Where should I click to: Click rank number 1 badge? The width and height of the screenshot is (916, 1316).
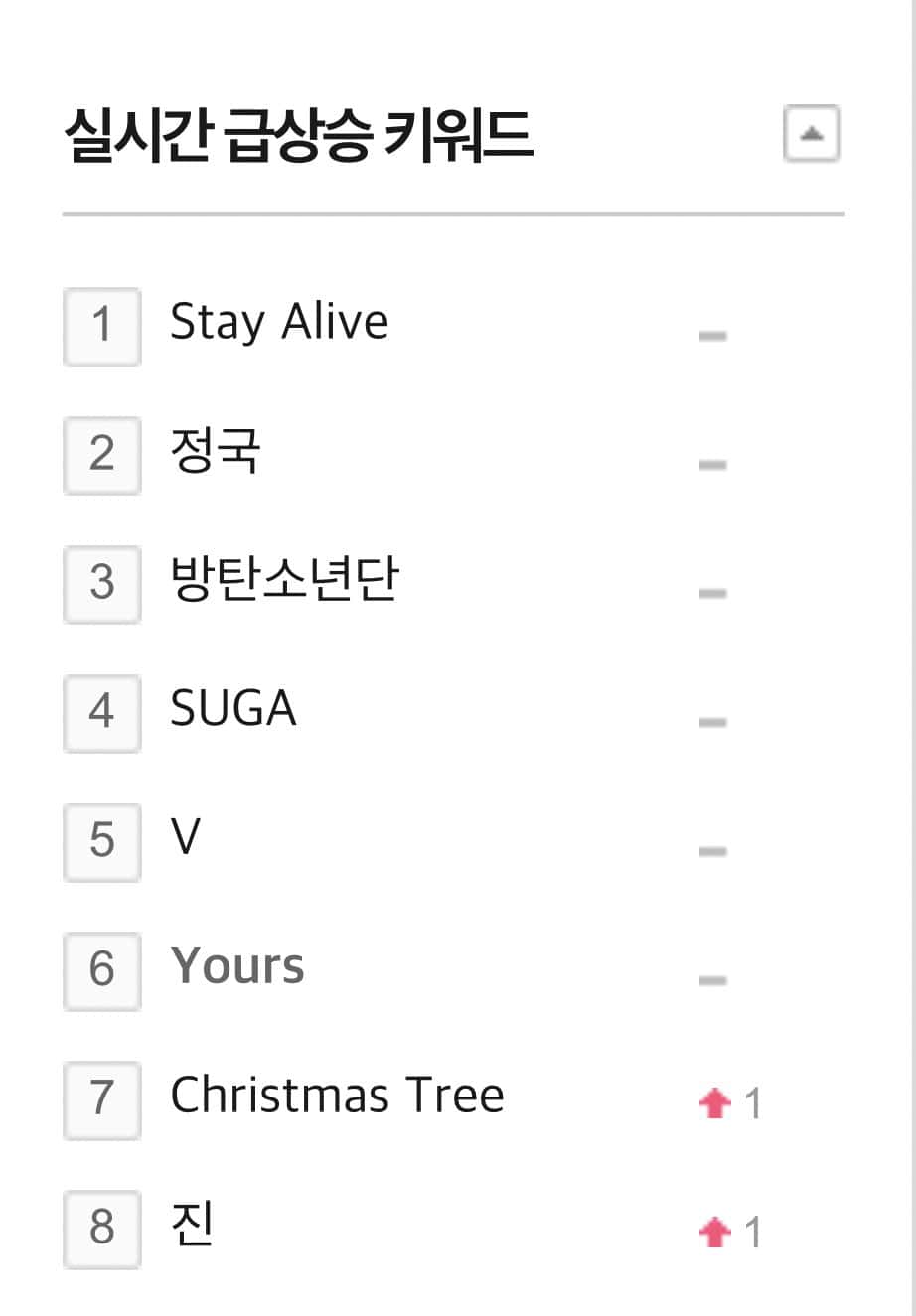point(102,325)
